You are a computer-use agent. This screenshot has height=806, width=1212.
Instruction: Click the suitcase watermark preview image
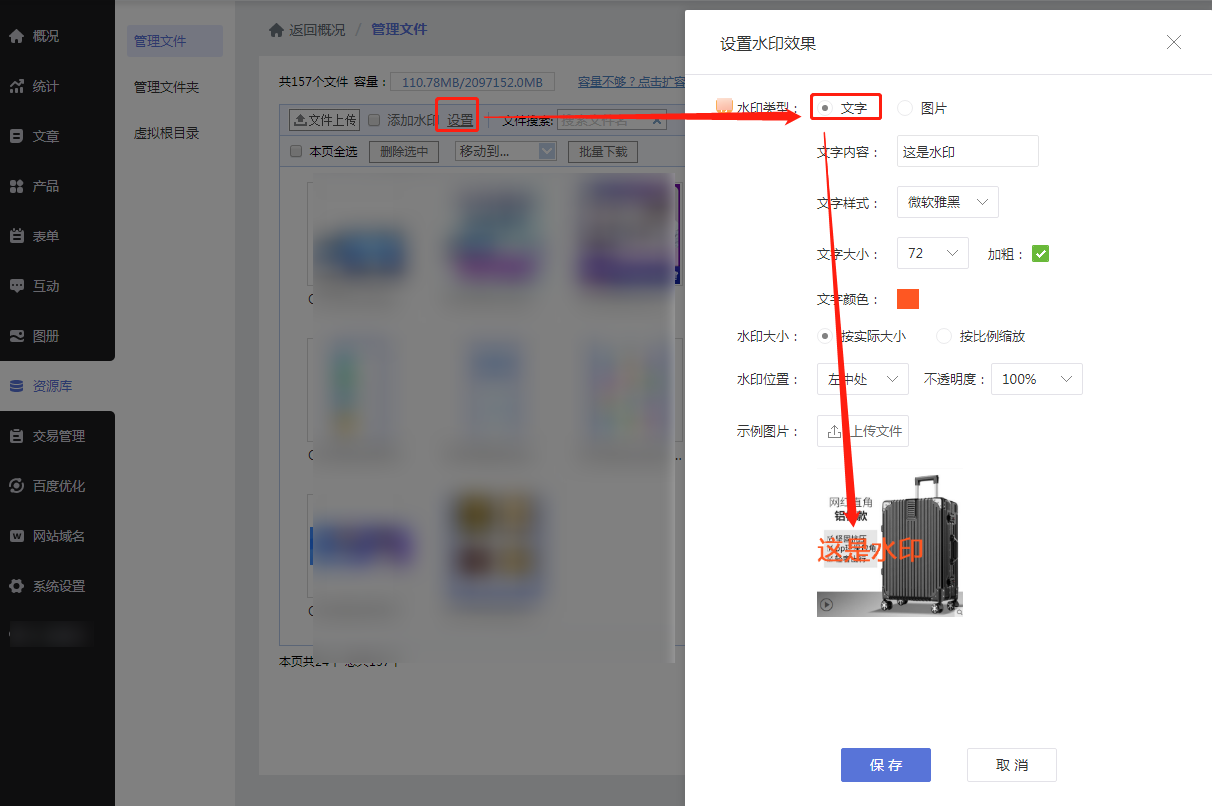tap(890, 544)
